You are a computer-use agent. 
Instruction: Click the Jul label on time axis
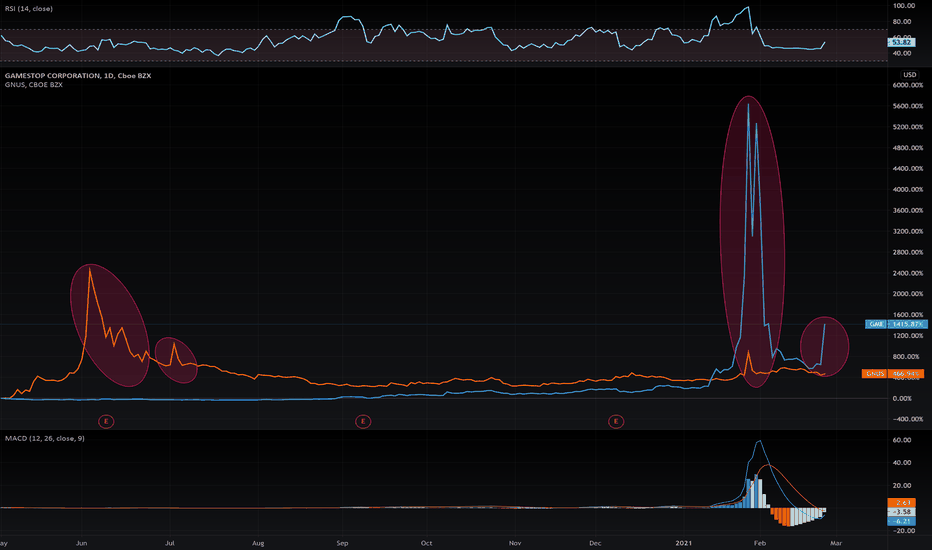(170, 543)
